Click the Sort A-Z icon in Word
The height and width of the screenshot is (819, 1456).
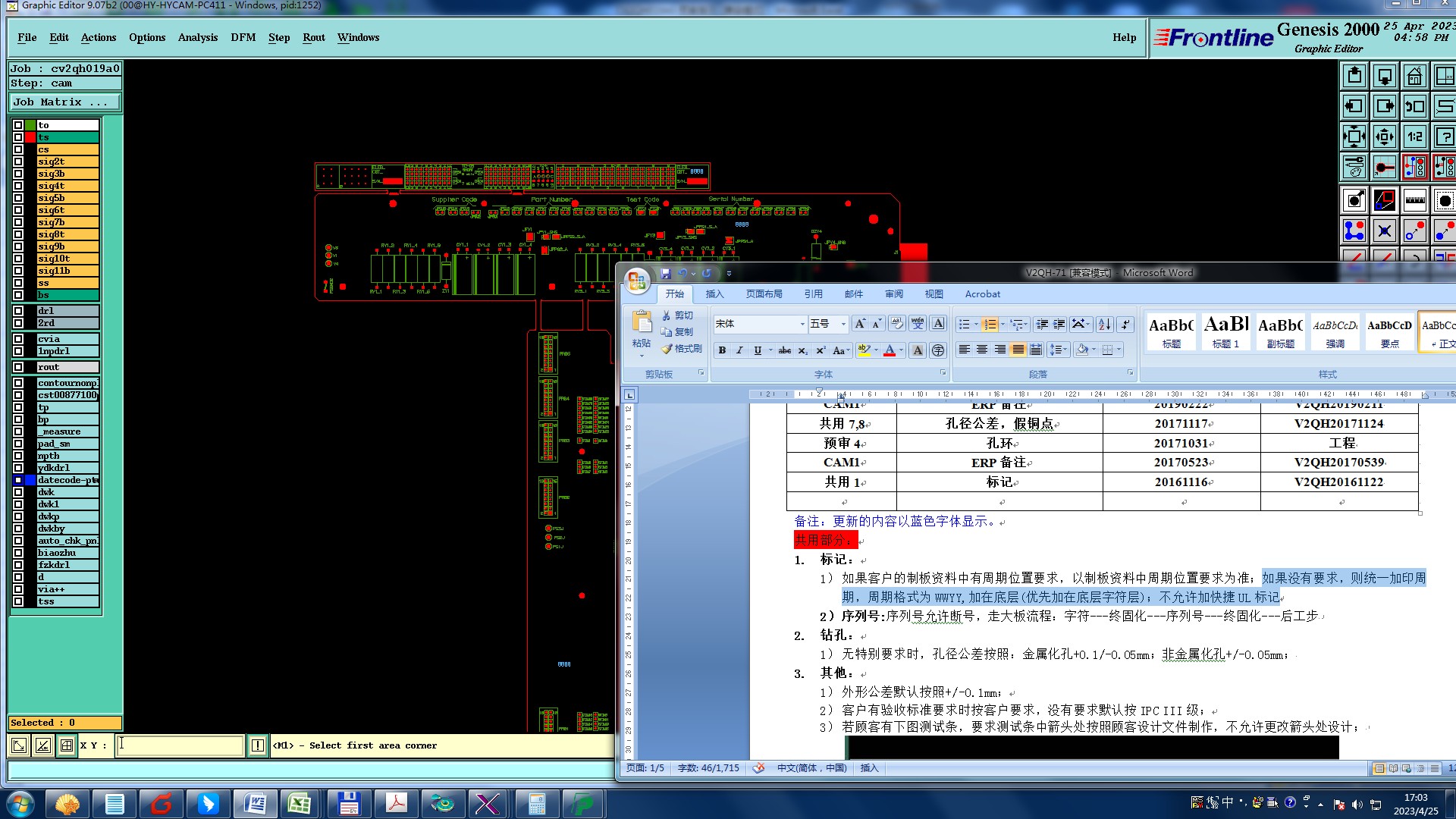[x=1104, y=324]
